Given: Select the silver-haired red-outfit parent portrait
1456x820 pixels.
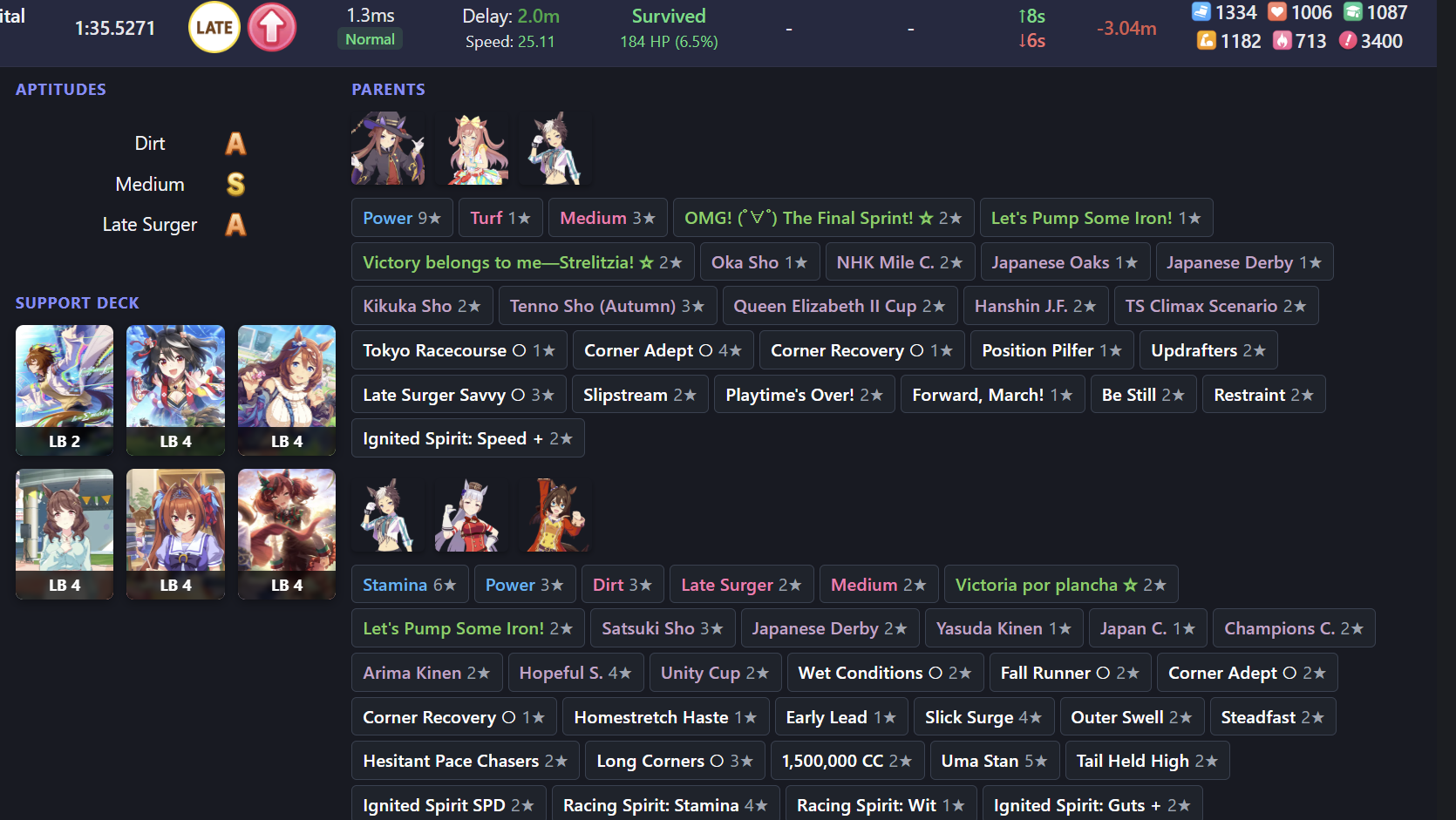Looking at the screenshot, I should point(471,514).
